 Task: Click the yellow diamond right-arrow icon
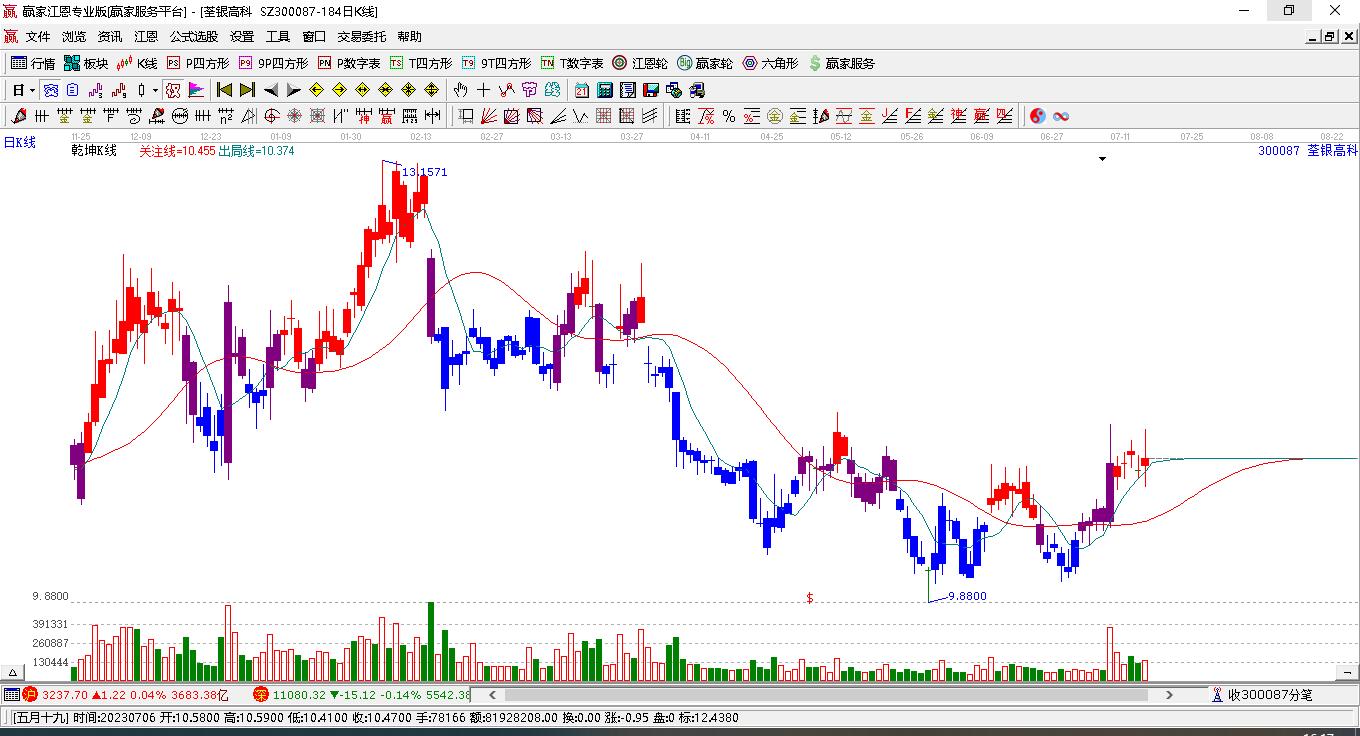click(340, 90)
